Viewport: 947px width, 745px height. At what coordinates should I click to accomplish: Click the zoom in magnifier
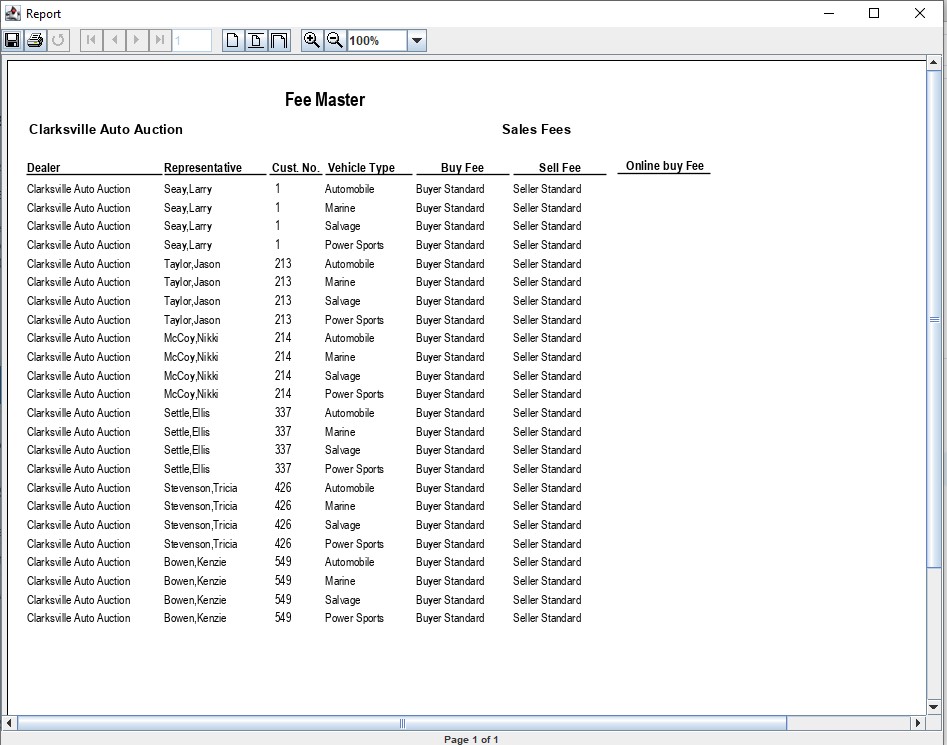pos(312,40)
